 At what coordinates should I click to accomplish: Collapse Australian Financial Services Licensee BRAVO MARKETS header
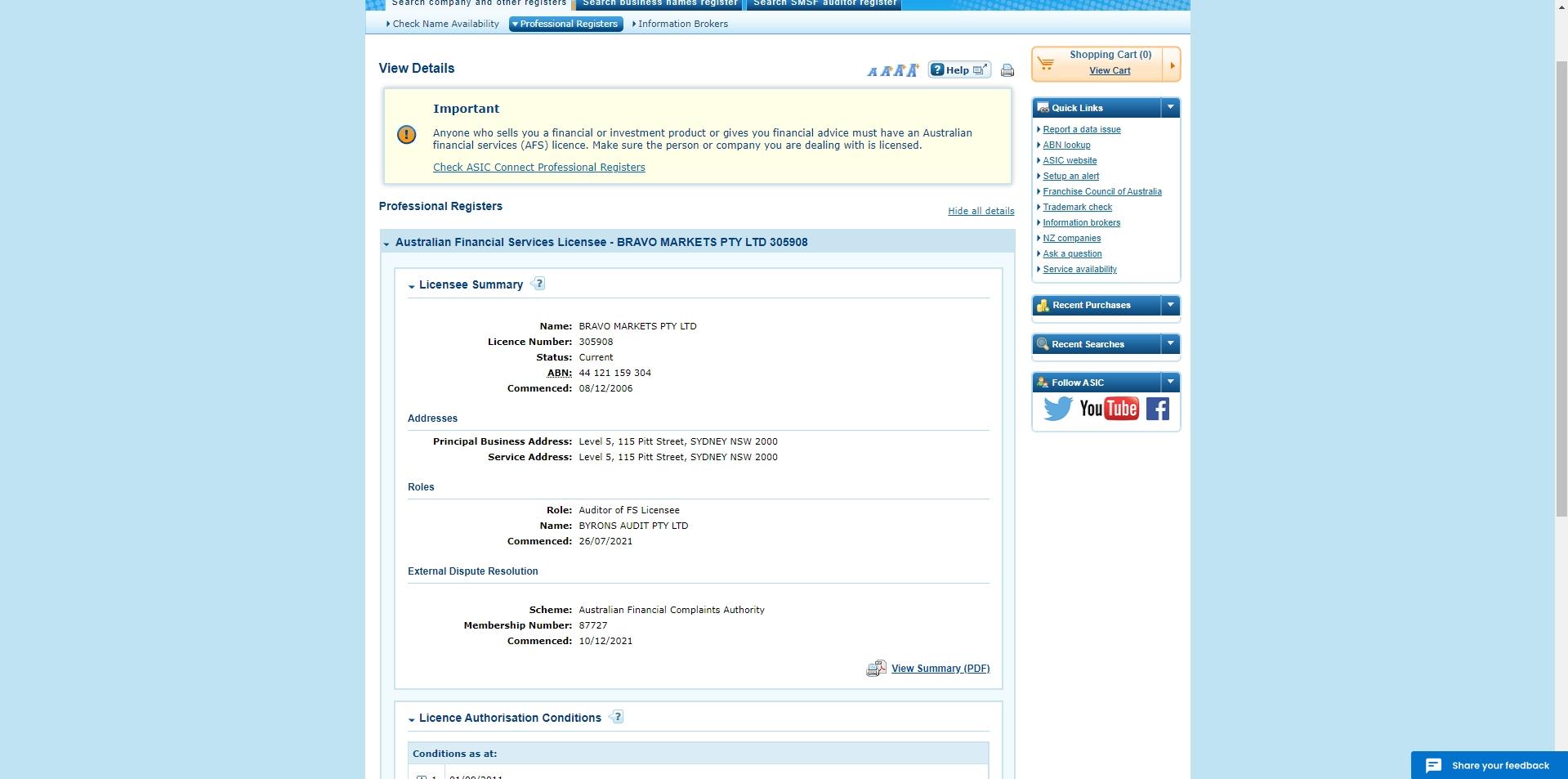[x=386, y=244]
